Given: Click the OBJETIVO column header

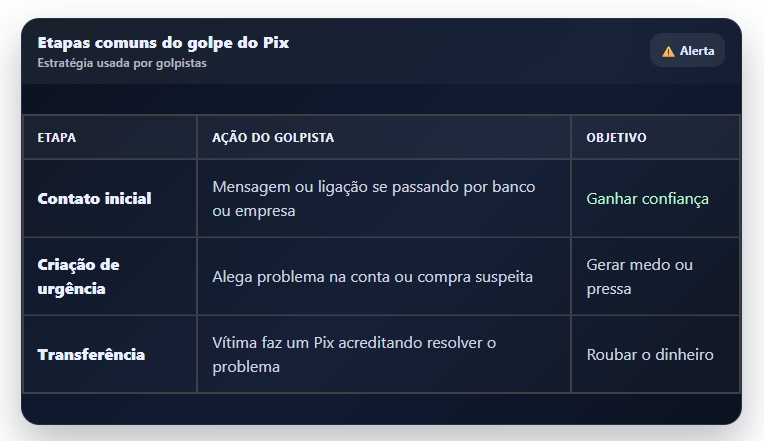Looking at the screenshot, I should click(616, 138).
